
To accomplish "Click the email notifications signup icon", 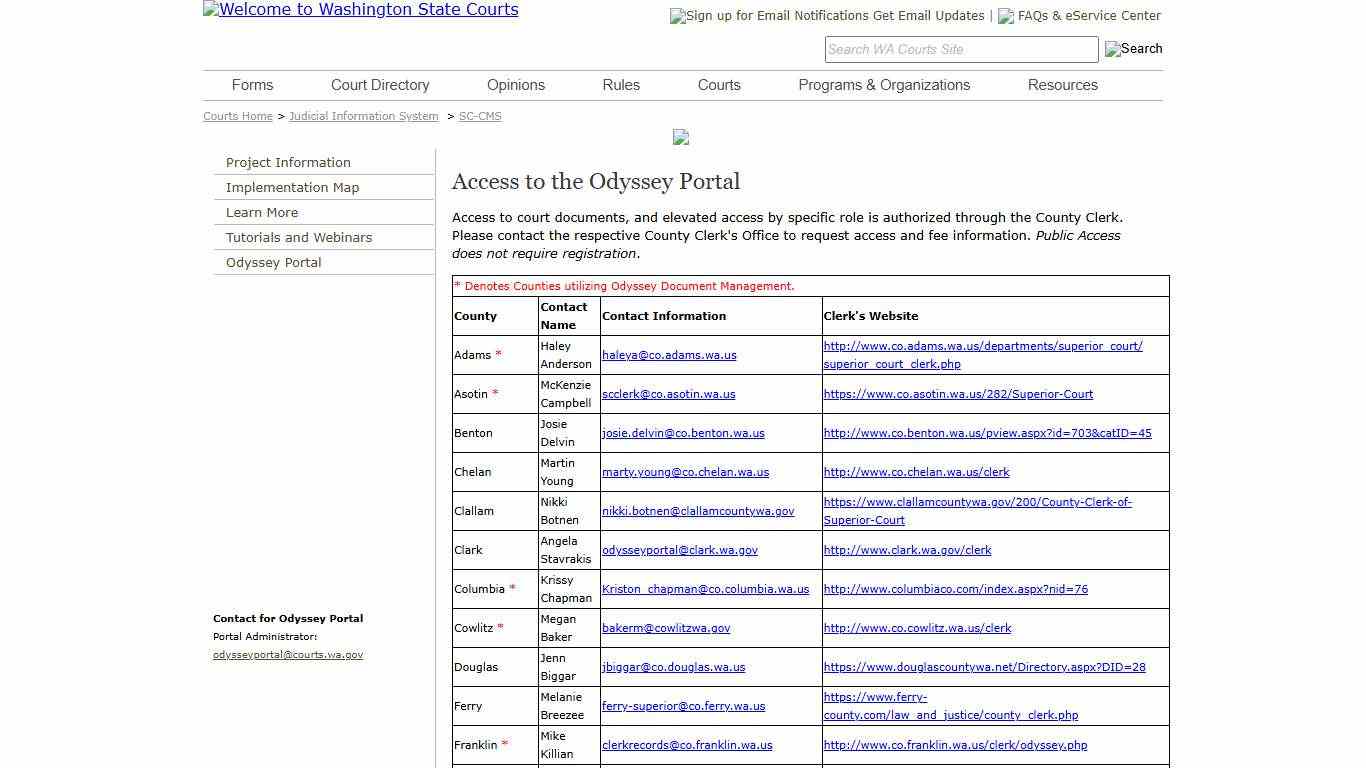I will (x=678, y=16).
